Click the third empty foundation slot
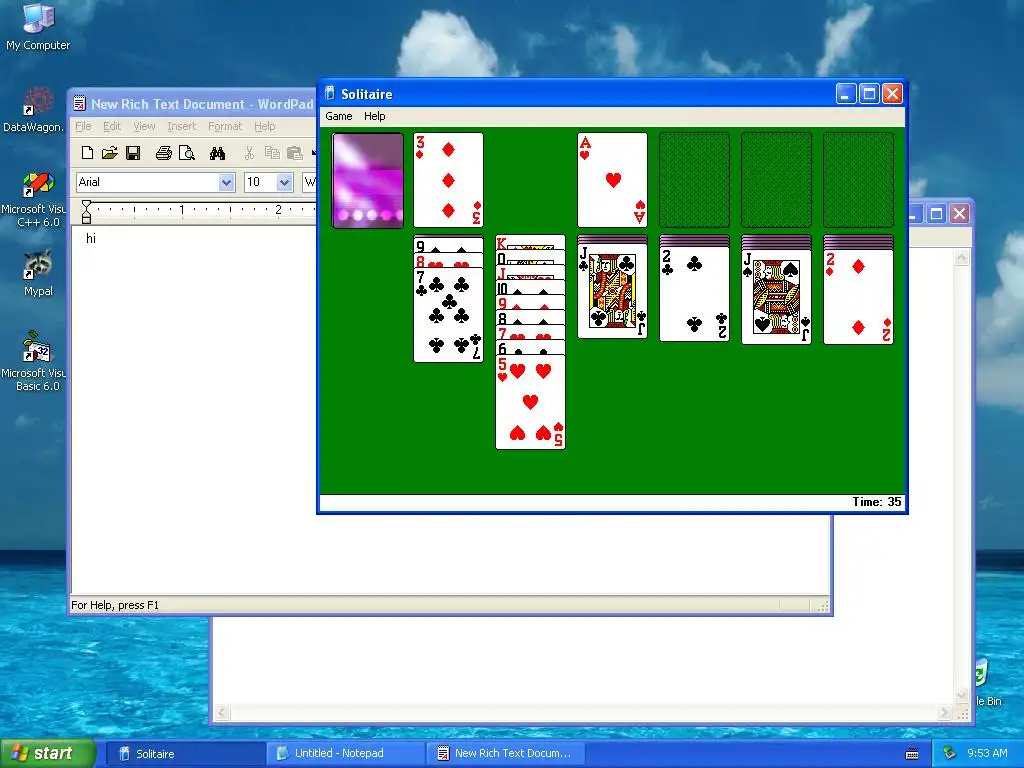Screen dimensions: 1024x768 pos(776,180)
